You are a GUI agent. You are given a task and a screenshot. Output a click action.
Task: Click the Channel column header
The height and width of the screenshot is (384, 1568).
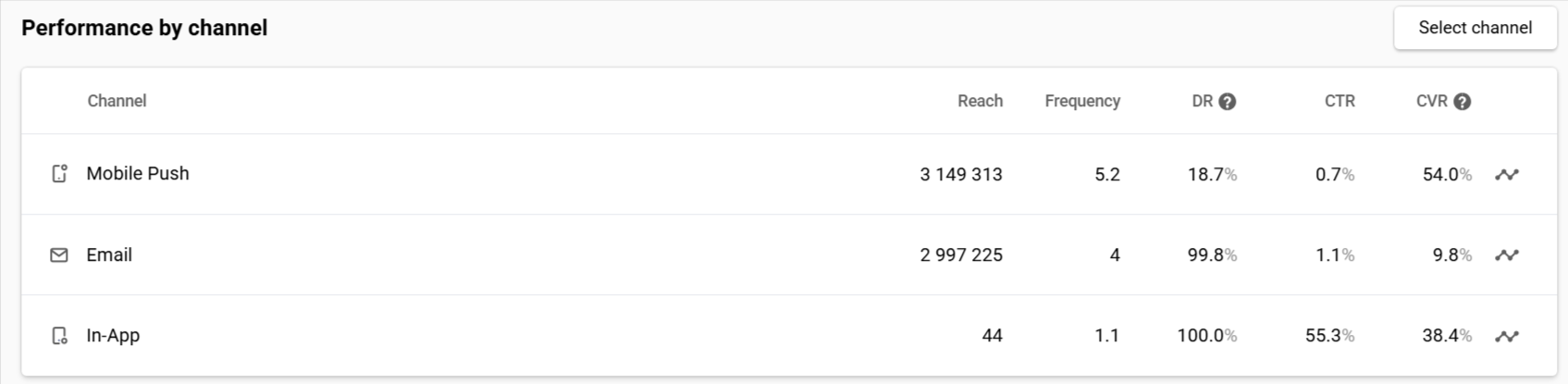click(x=117, y=101)
